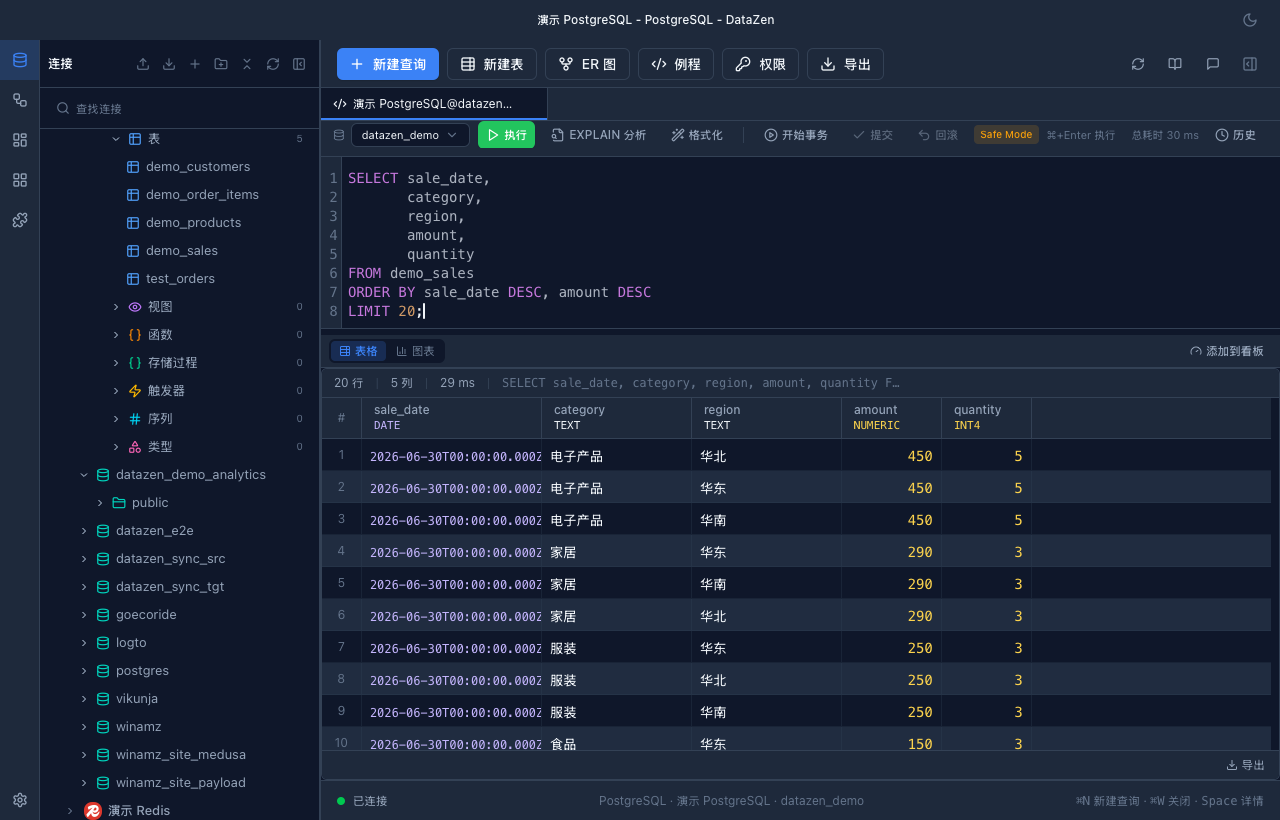Expand the 触发器 triggers node

[x=116, y=391]
